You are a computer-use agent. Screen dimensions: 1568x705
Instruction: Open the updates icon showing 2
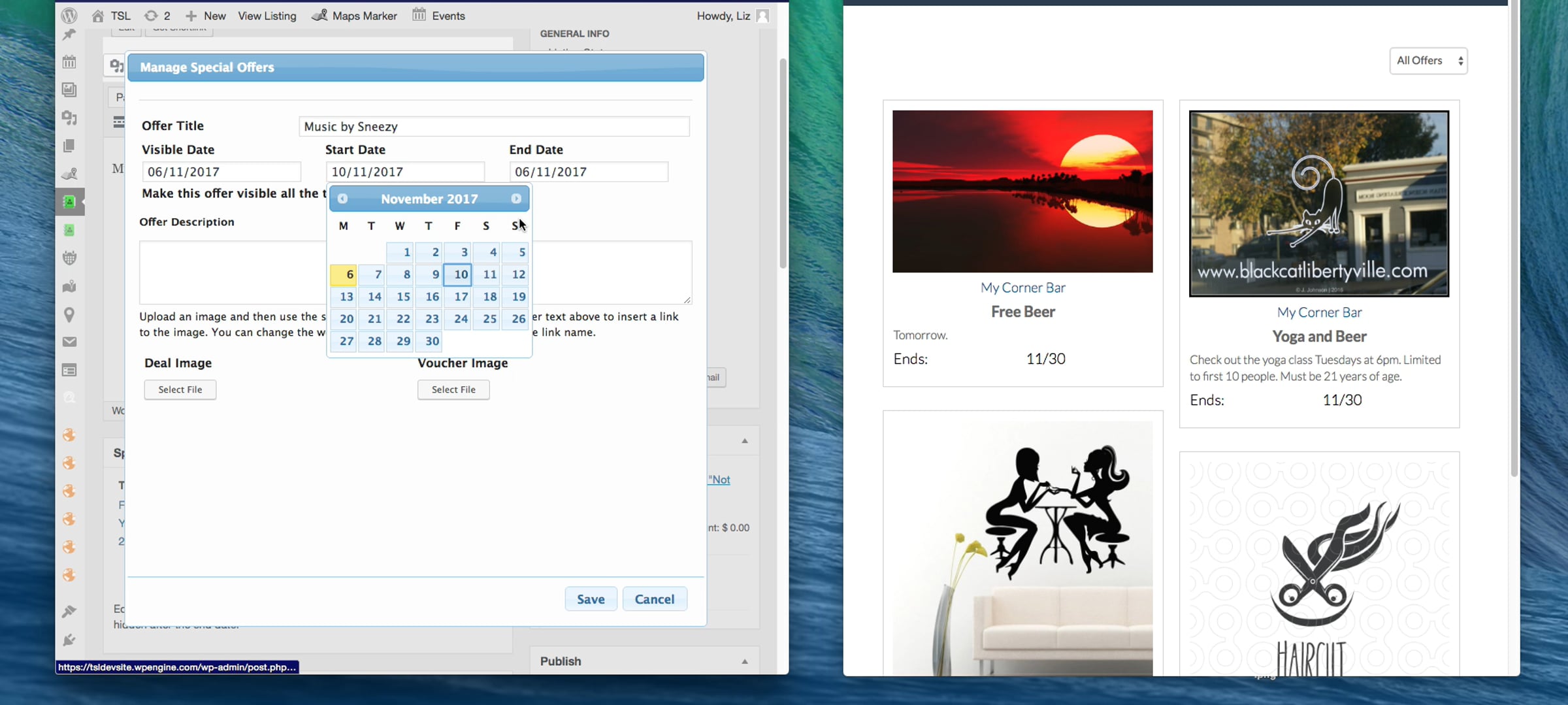point(151,16)
